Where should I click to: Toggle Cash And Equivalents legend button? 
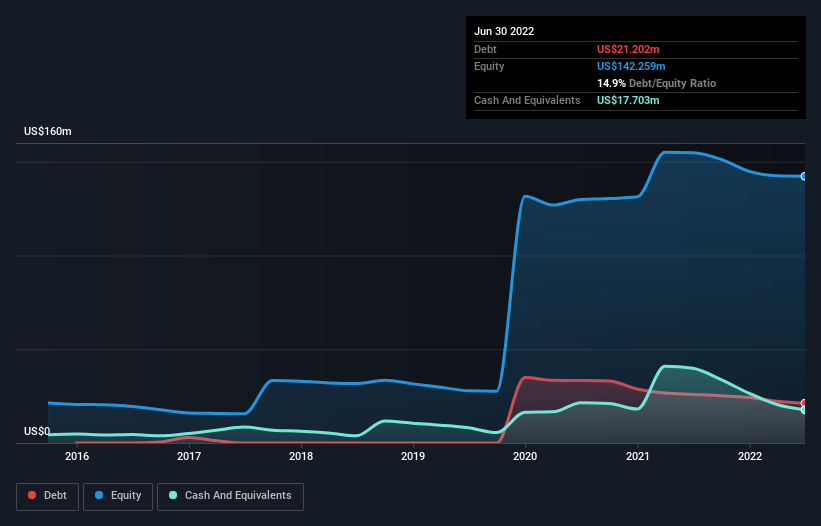pyautogui.click(x=230, y=496)
